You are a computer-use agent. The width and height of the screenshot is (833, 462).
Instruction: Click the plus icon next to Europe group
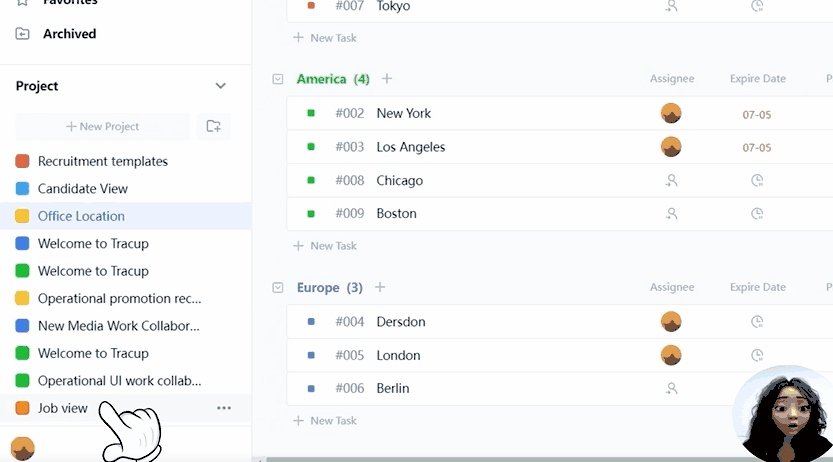[380, 288]
